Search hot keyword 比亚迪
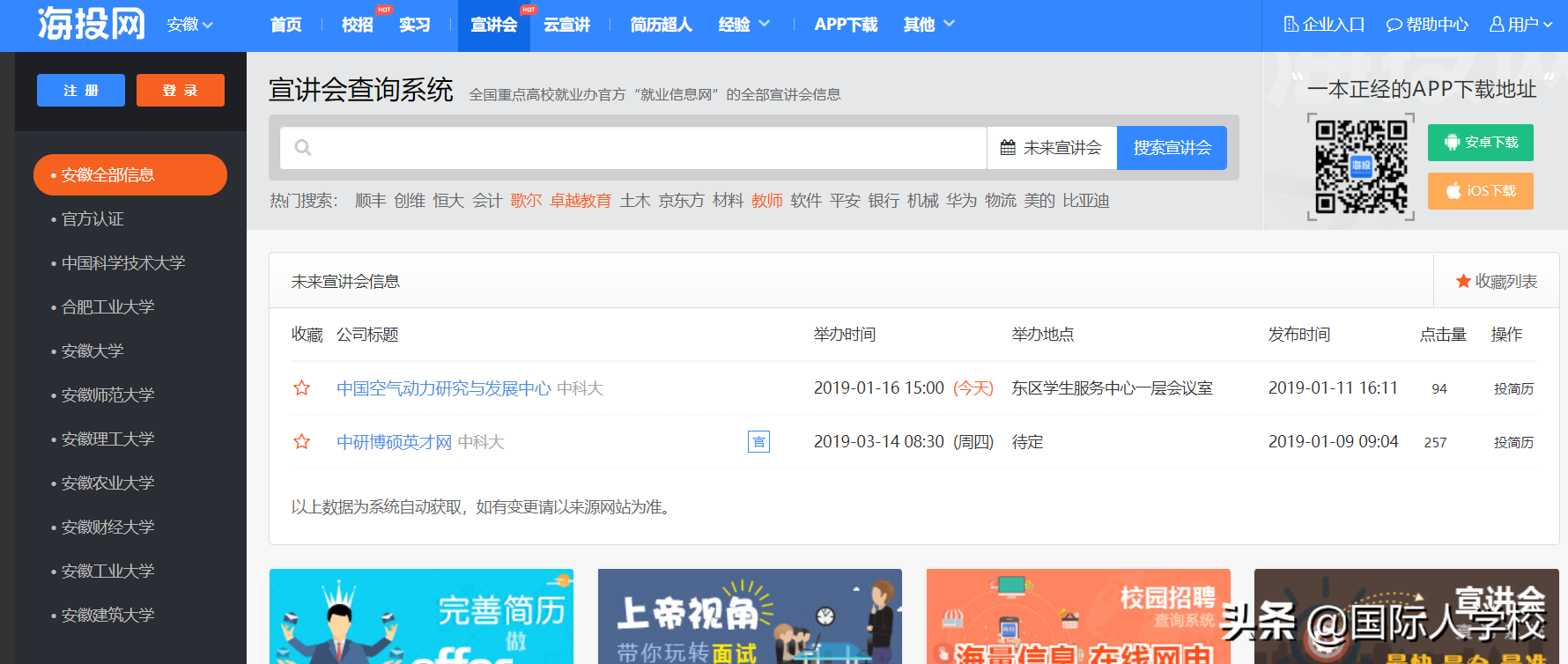The height and width of the screenshot is (664, 1568). click(1085, 201)
